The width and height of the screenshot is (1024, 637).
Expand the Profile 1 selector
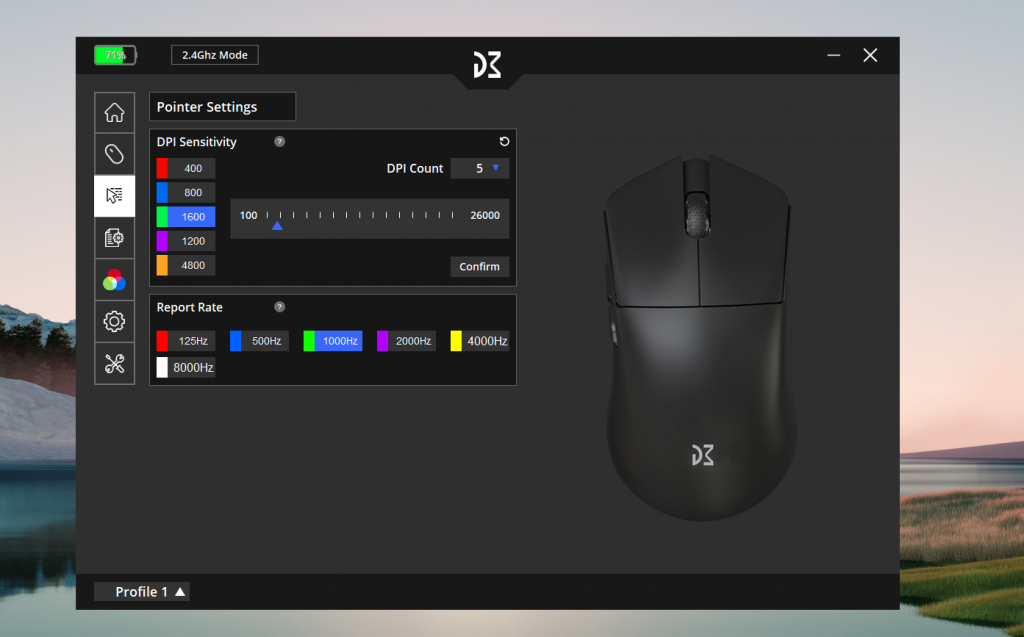pos(142,592)
